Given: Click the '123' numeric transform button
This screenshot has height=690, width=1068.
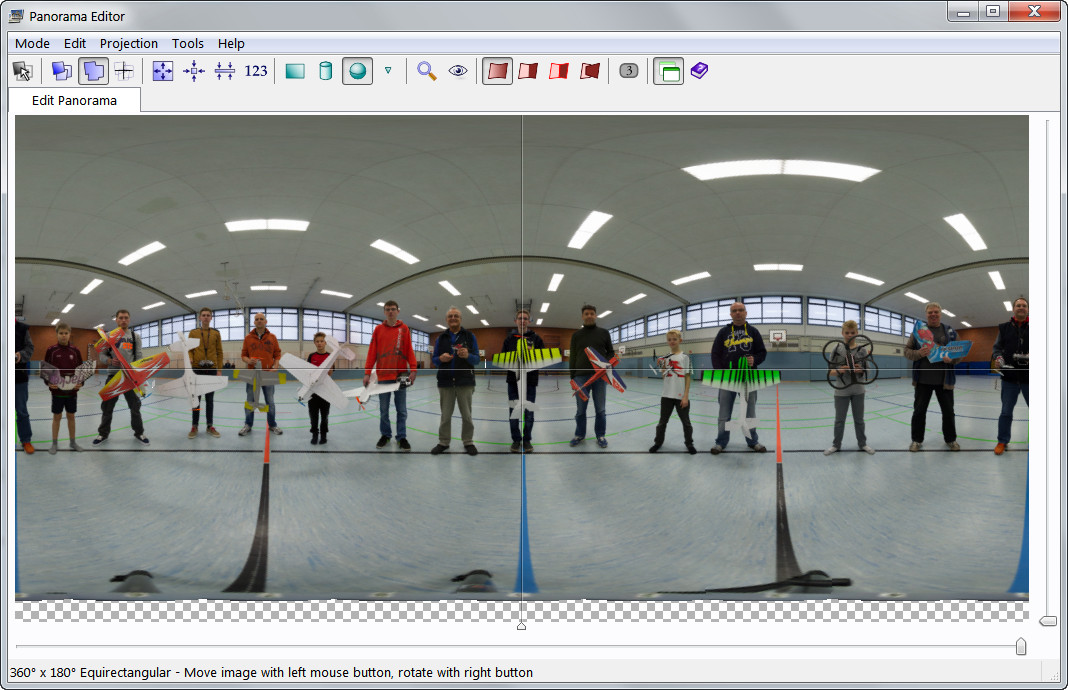Looking at the screenshot, I should click(256, 71).
